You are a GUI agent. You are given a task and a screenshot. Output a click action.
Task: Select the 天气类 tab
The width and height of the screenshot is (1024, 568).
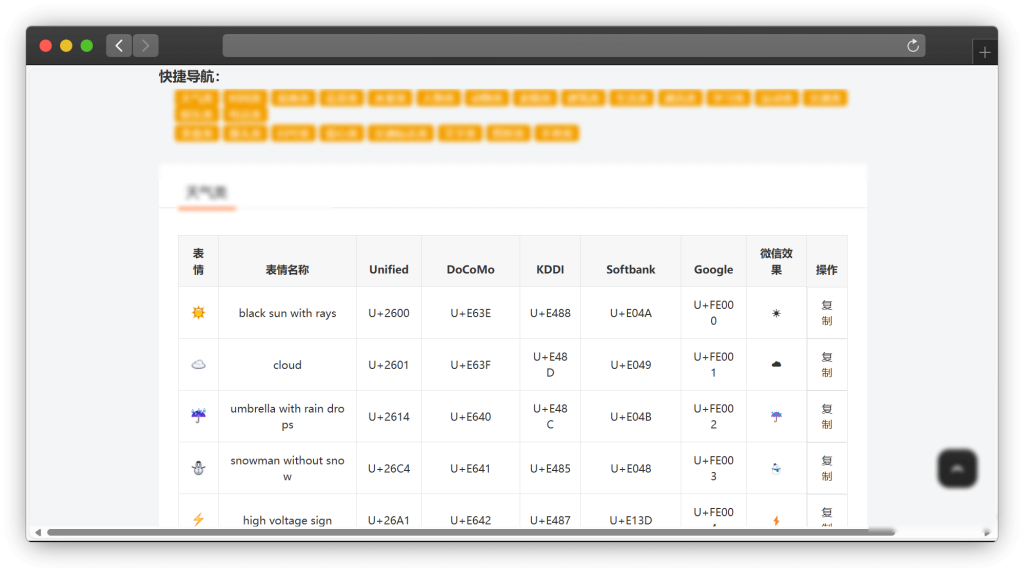pos(206,193)
